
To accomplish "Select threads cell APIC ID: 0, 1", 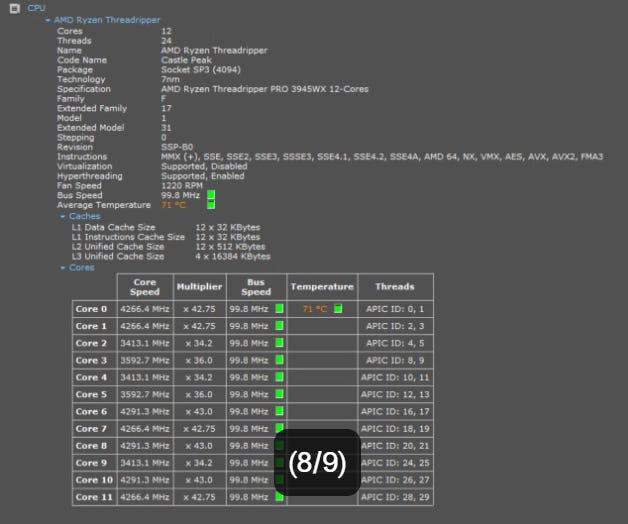I will tap(395, 309).
